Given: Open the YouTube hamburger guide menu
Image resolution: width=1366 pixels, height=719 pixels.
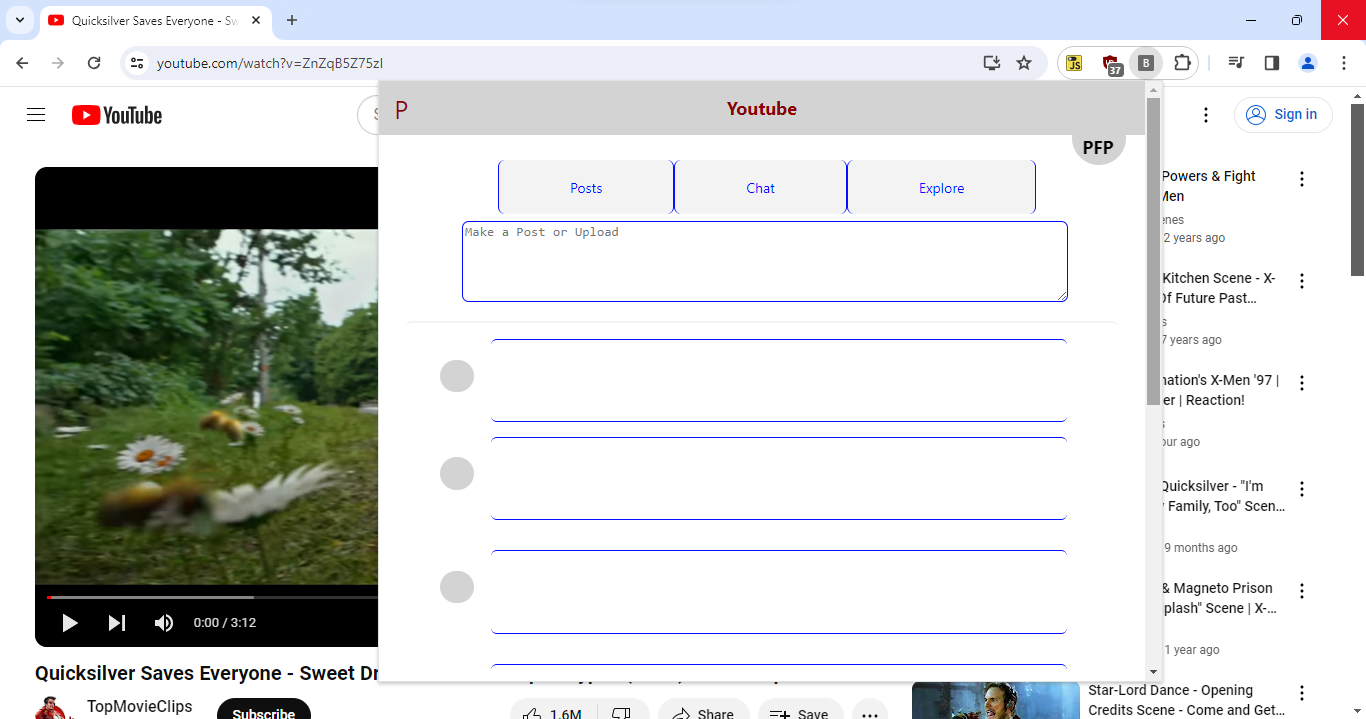Looking at the screenshot, I should point(36,115).
